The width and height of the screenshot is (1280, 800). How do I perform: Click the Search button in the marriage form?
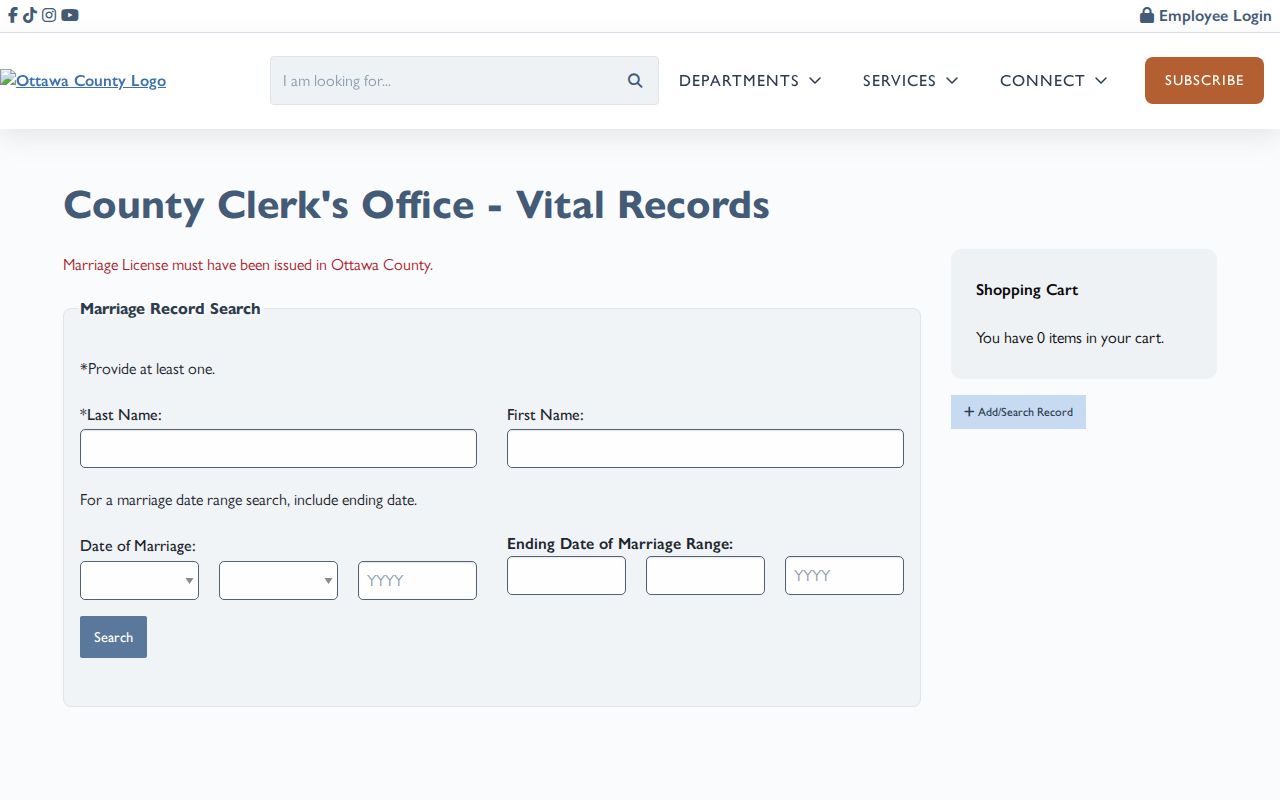coord(113,637)
